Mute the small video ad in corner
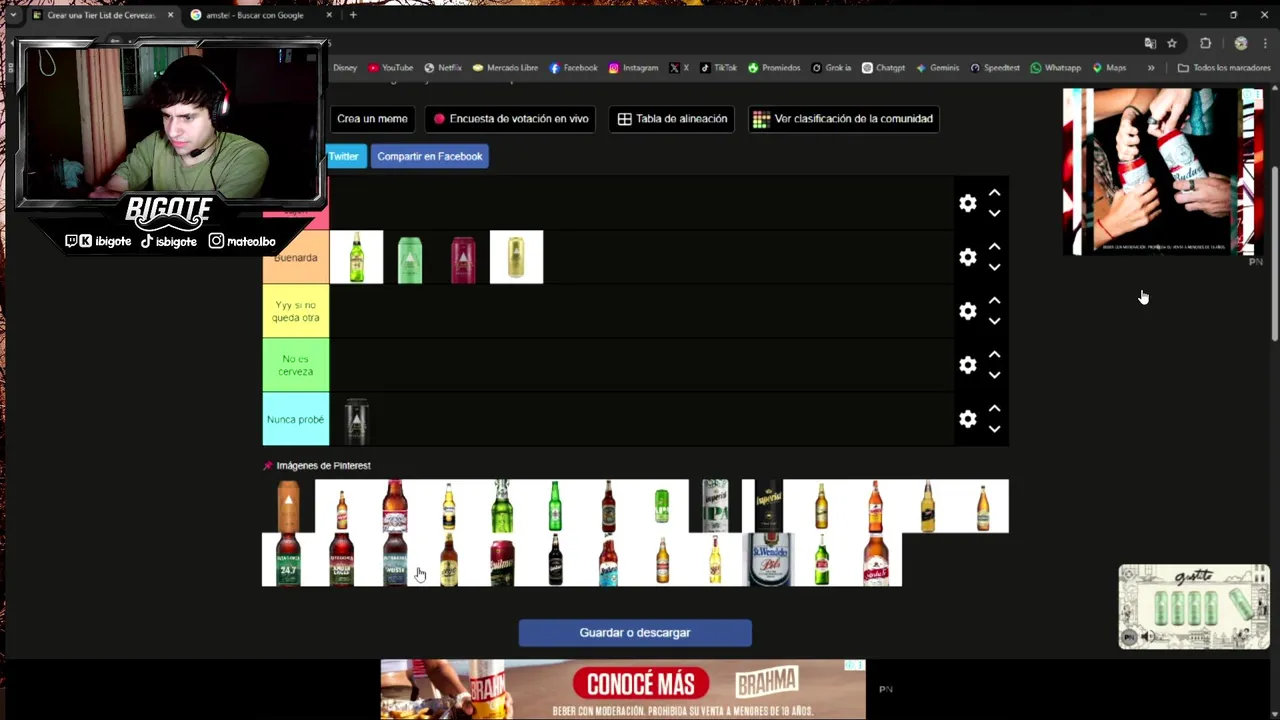 pos(1148,637)
